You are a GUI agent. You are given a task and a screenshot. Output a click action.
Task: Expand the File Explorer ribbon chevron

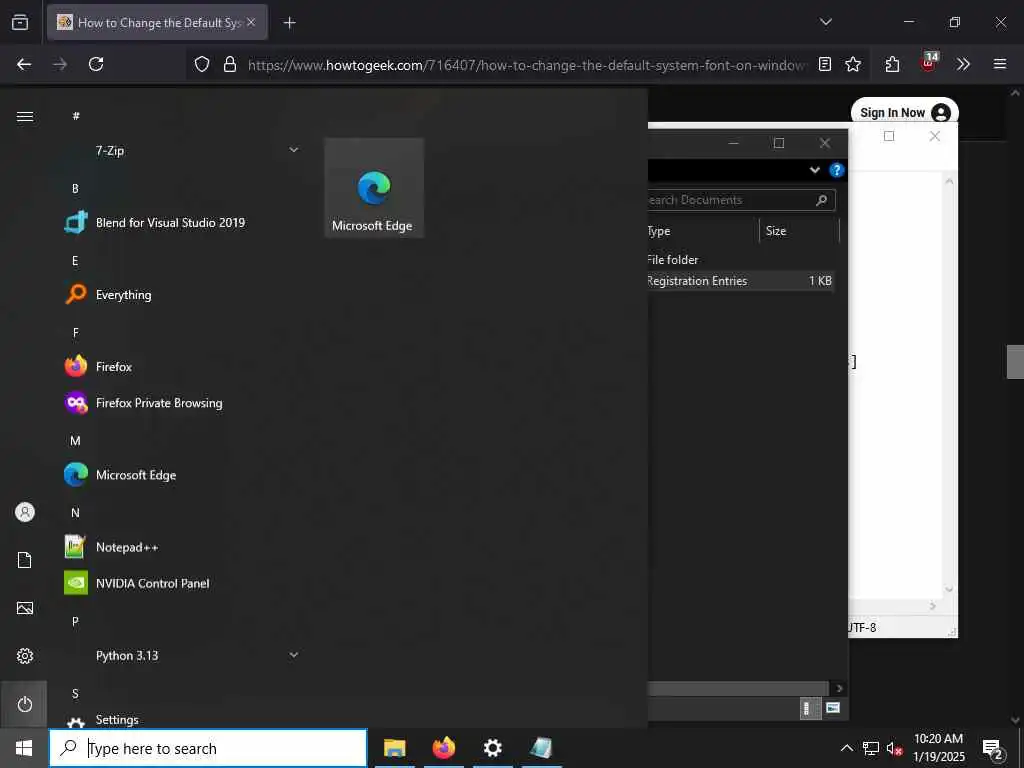[814, 170]
